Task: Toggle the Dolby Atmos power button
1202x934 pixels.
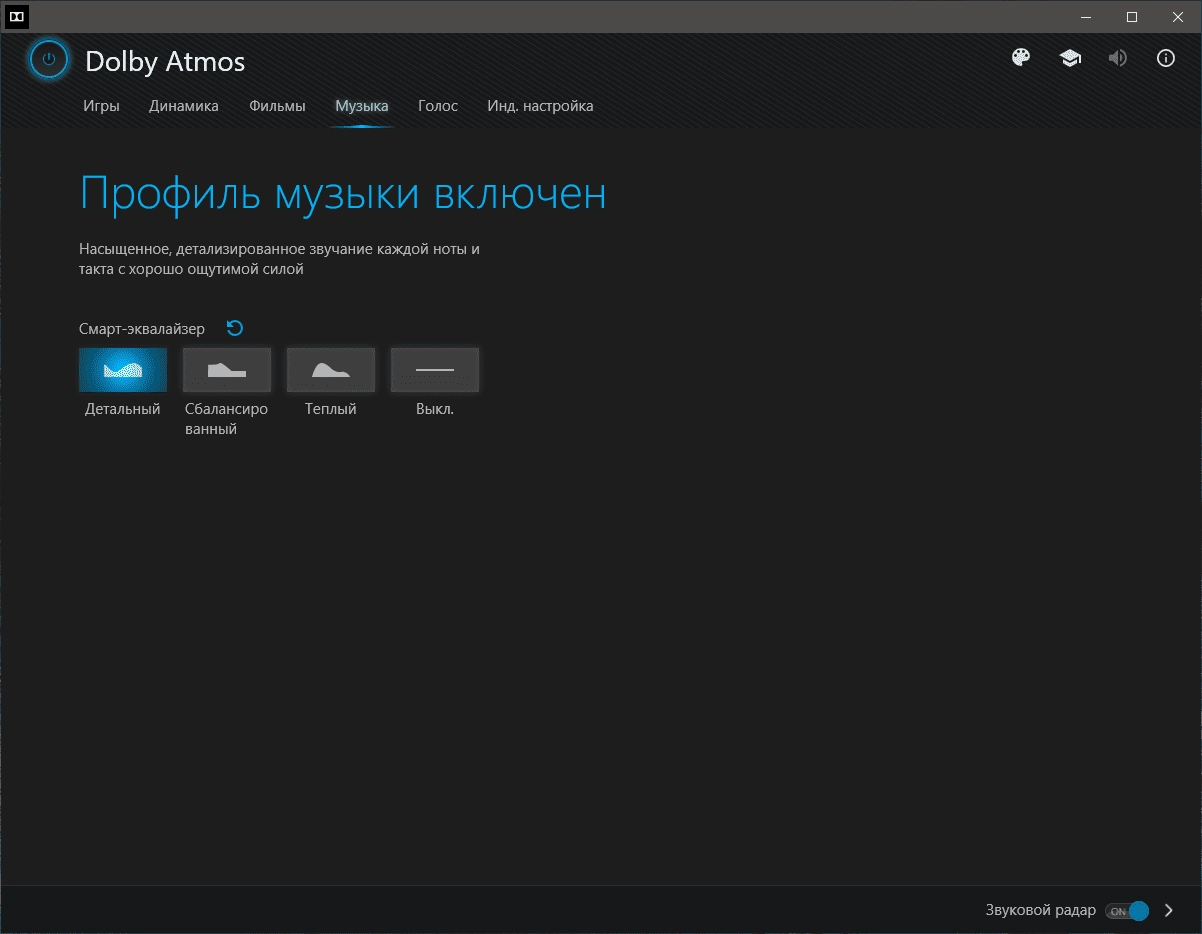Action: point(49,59)
